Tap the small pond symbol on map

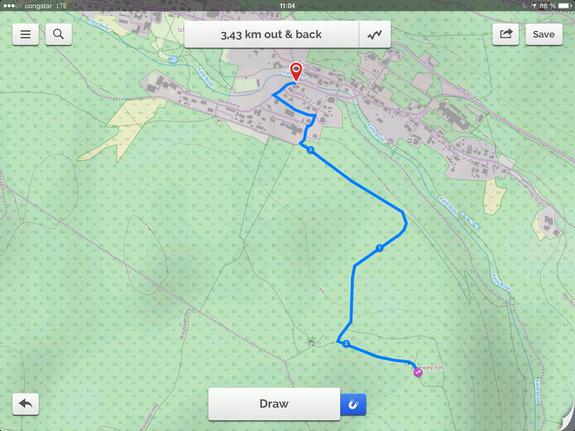(x=174, y=59)
